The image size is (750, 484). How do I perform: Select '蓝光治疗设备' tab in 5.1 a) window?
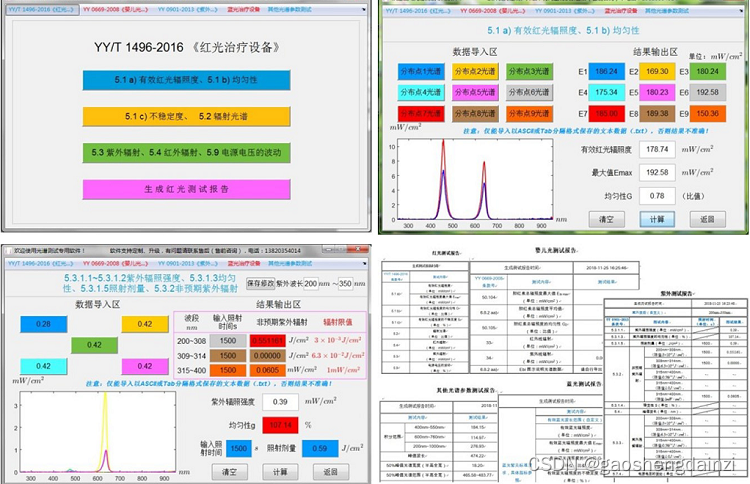[620, 11]
